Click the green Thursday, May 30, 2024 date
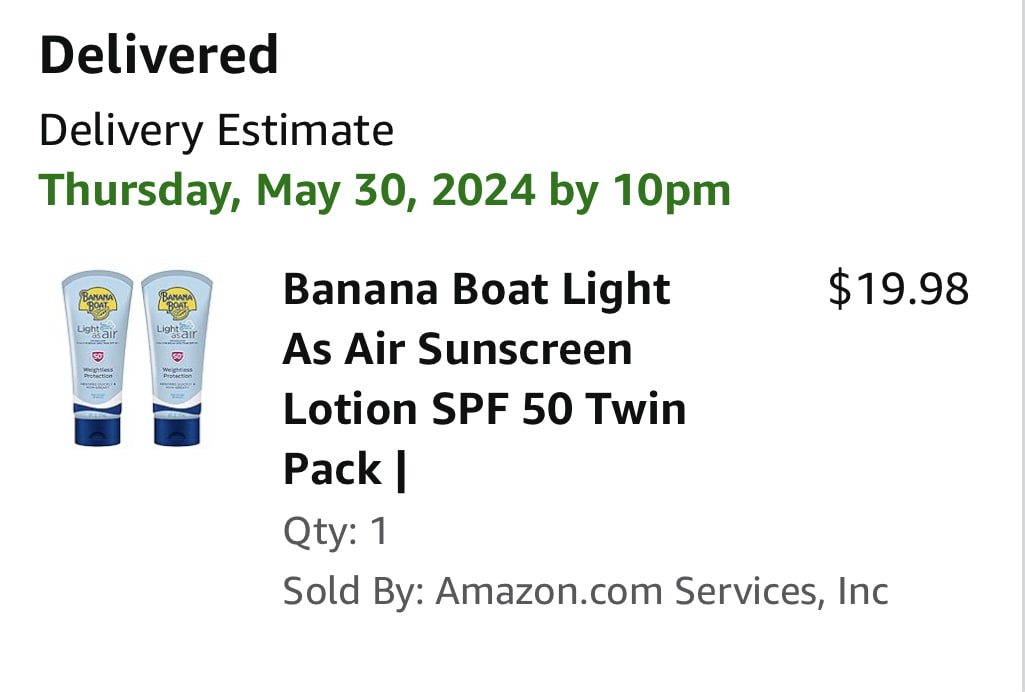The image size is (1025, 692). [x=384, y=189]
